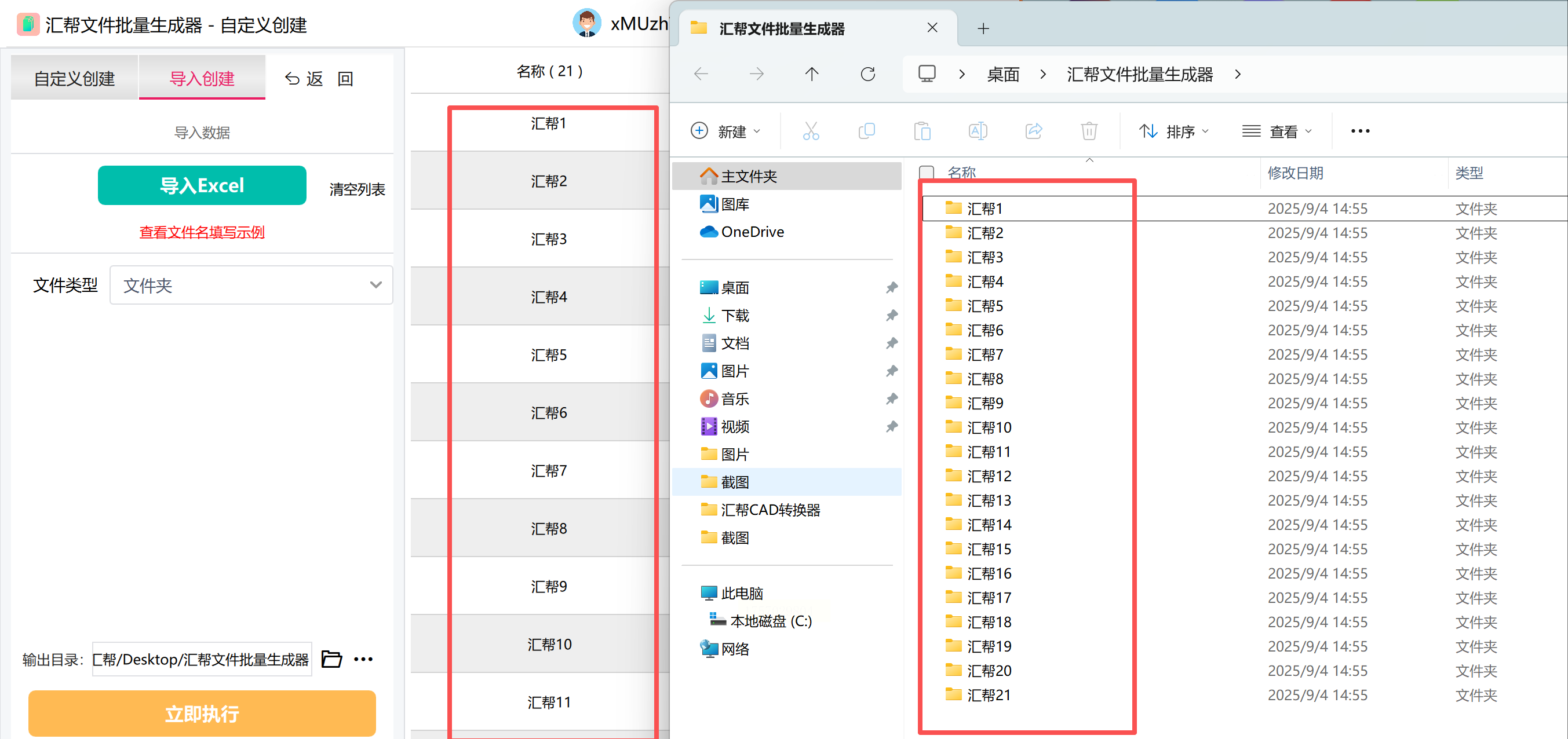This screenshot has width=1568, height=739.
Task: Click the Paste clipboard icon
Action: click(x=922, y=131)
